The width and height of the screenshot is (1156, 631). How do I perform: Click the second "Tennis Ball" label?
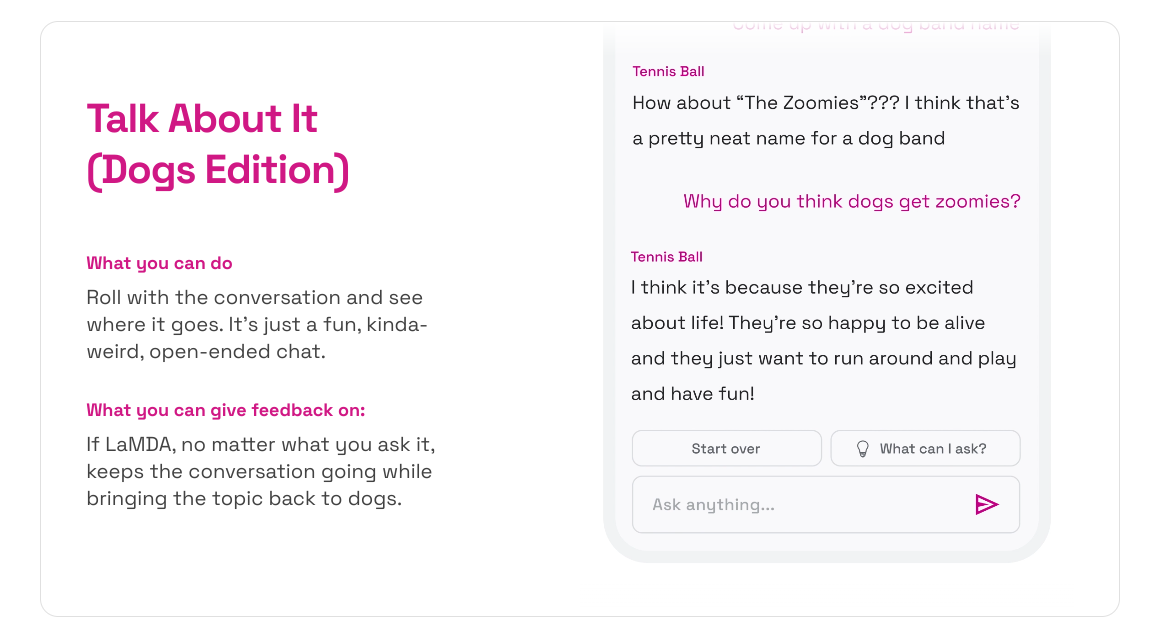click(667, 257)
